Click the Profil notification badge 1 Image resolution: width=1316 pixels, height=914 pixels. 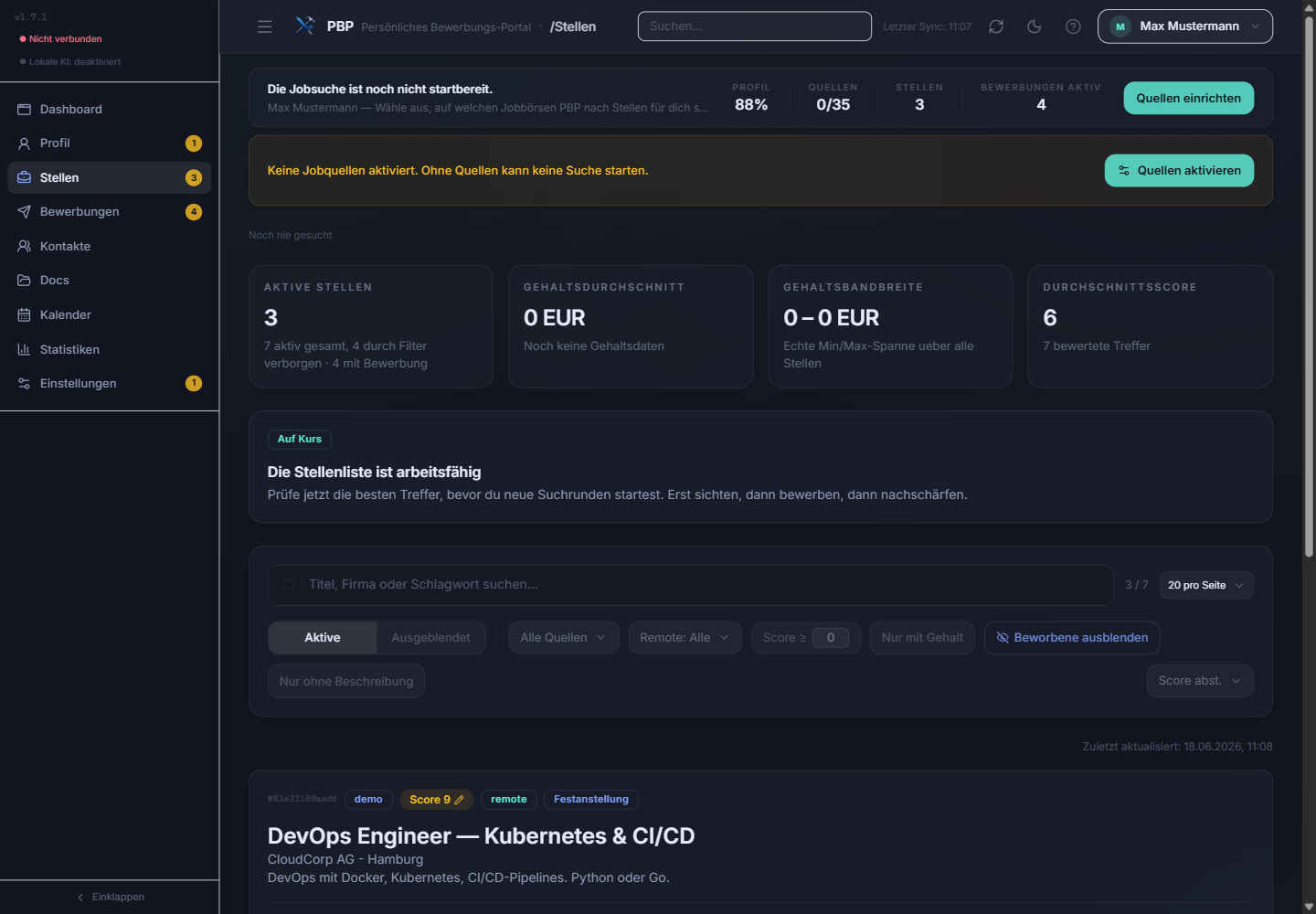pyautogui.click(x=194, y=143)
